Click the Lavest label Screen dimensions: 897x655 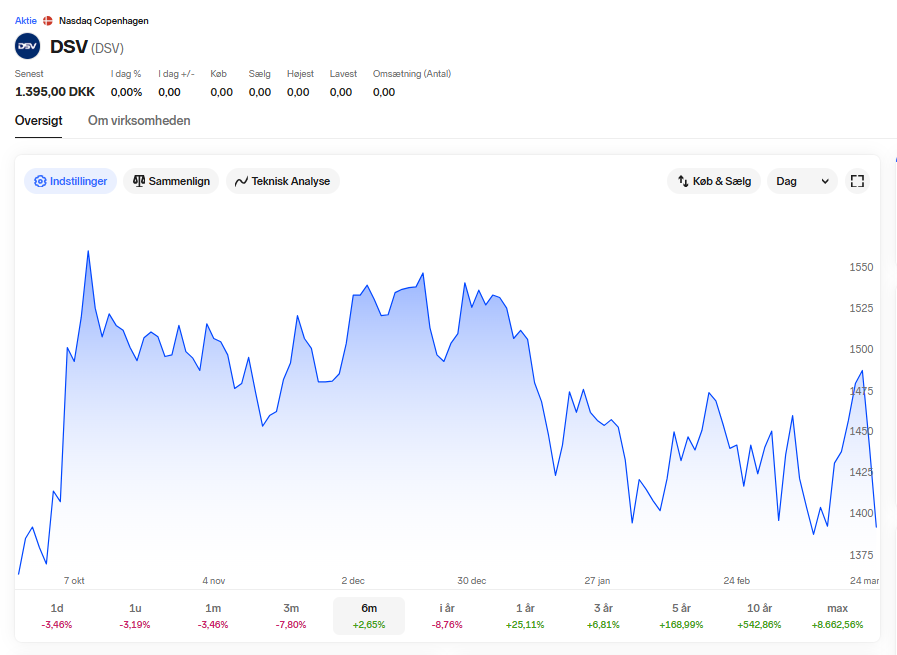point(343,74)
